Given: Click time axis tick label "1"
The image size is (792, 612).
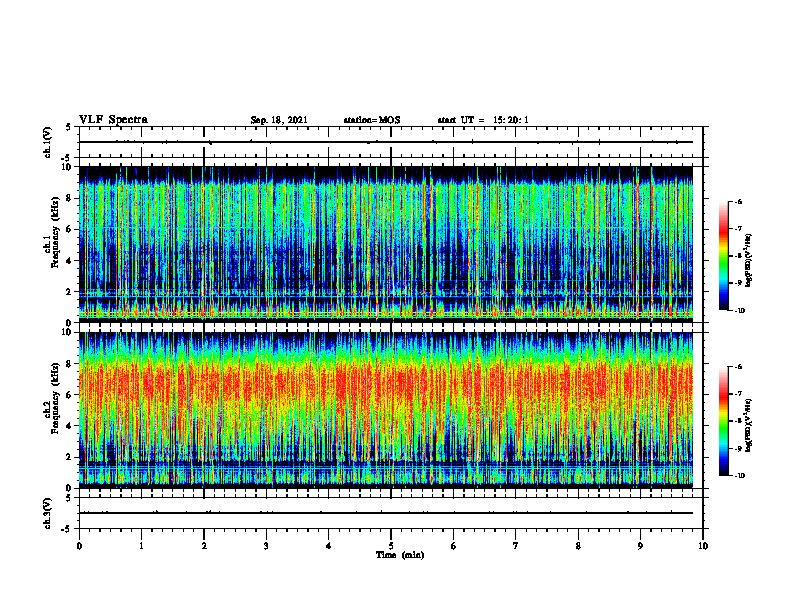Looking at the screenshot, I should pos(141,546).
